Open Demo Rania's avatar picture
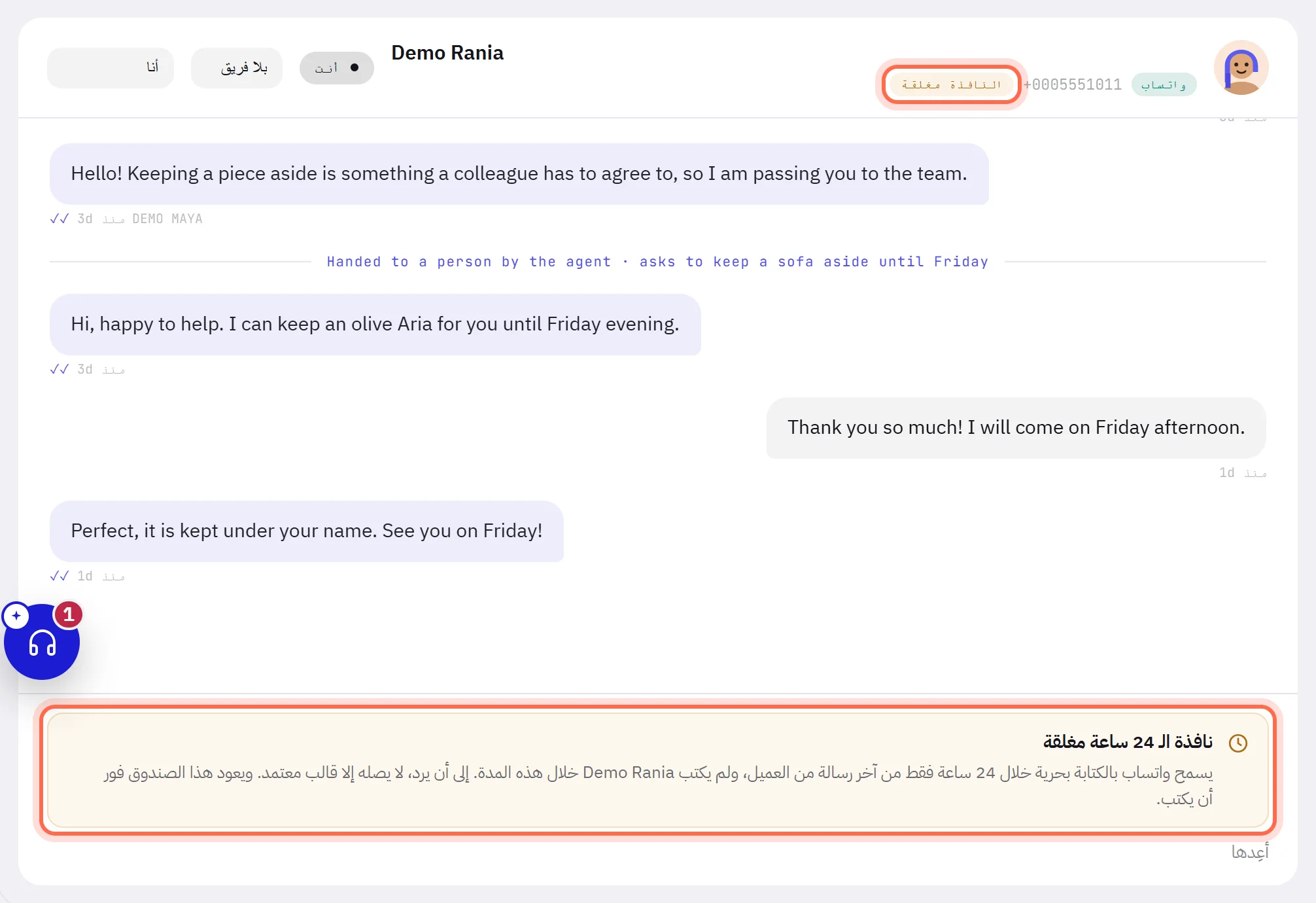 [x=1241, y=67]
